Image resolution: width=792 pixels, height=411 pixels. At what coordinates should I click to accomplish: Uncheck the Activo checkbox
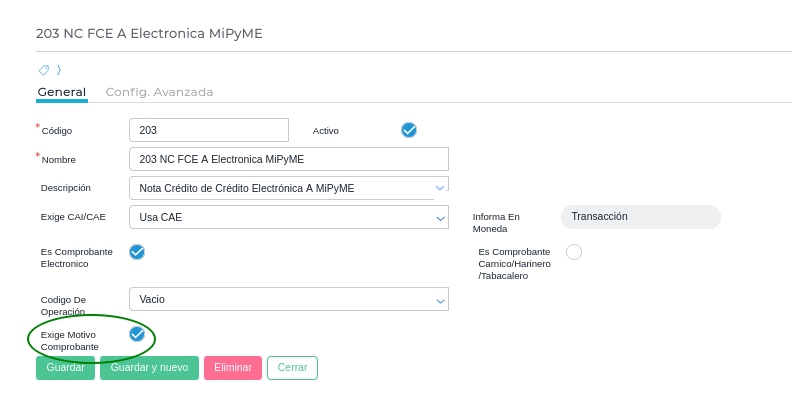(x=408, y=130)
